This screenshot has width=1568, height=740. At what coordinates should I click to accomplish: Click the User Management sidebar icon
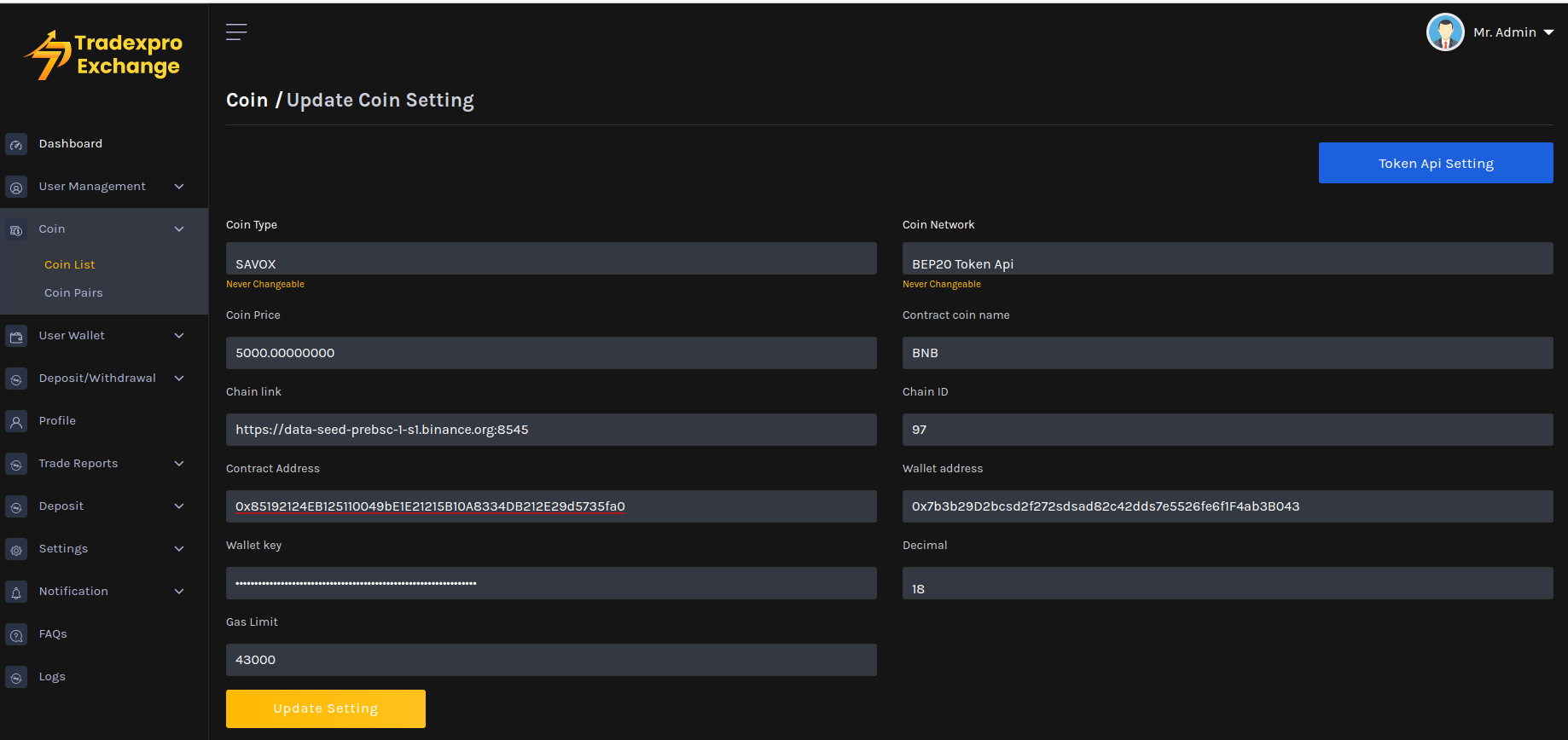coord(16,187)
